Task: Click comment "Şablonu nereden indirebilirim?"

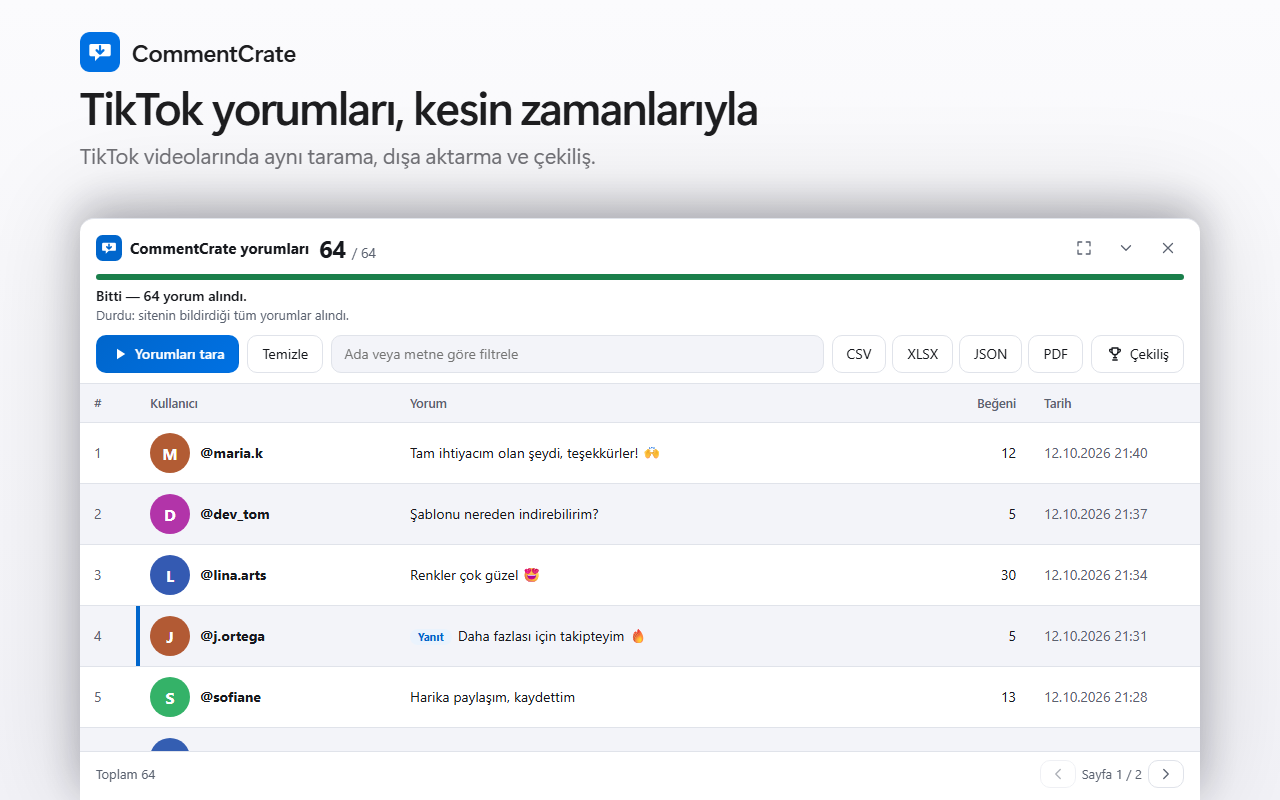Action: [504, 514]
